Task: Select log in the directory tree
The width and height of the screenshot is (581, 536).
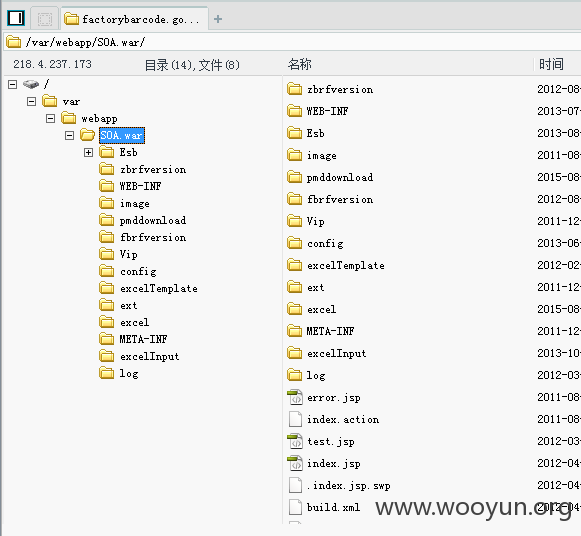Action: (x=129, y=373)
